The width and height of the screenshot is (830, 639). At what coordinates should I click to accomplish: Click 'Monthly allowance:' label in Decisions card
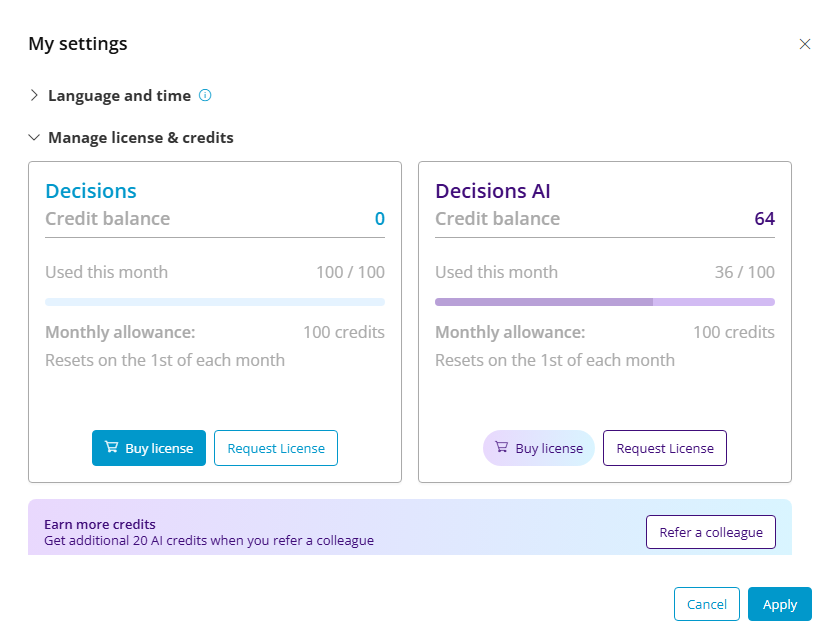pyautogui.click(x=120, y=332)
